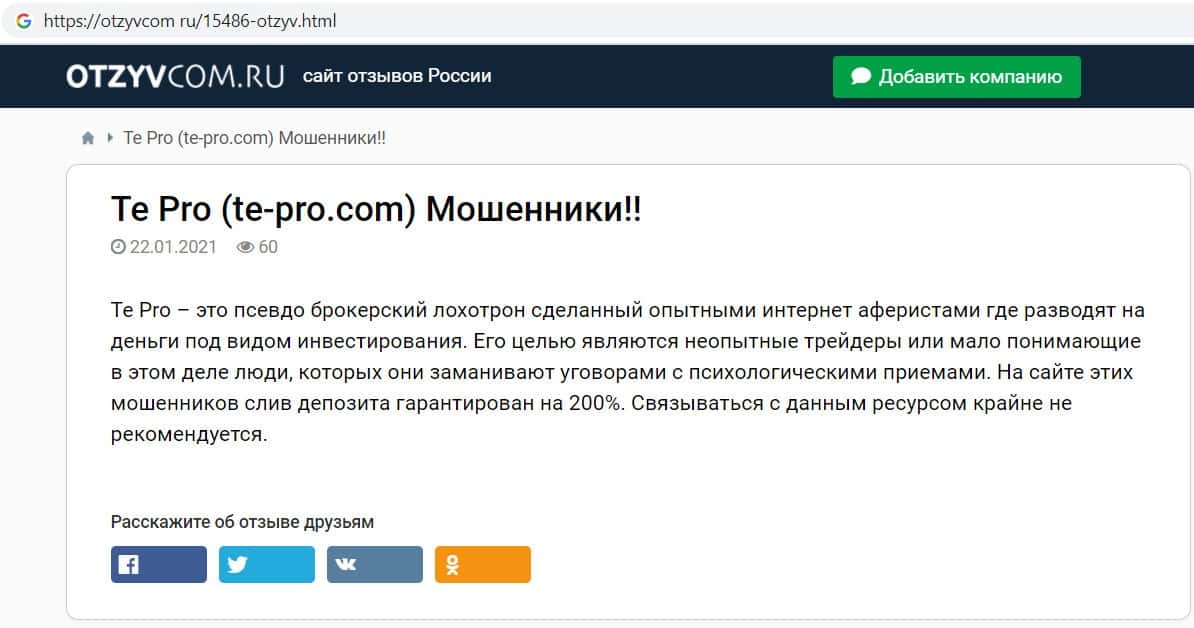Share the review on Twitter

tap(267, 564)
